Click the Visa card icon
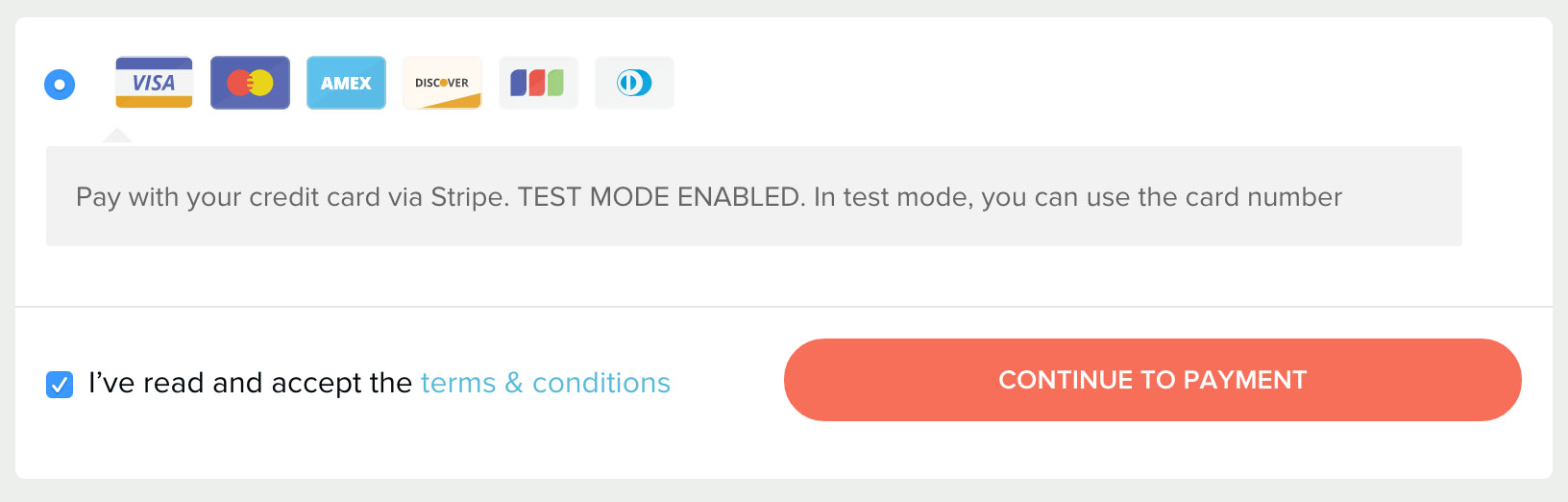This screenshot has width=1568, height=502. point(154,83)
